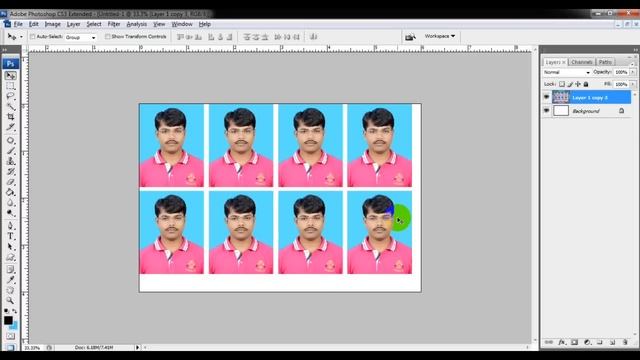Image resolution: width=640 pixels, height=360 pixels.
Task: Open the Fill slider arrow
Action: 633,84
